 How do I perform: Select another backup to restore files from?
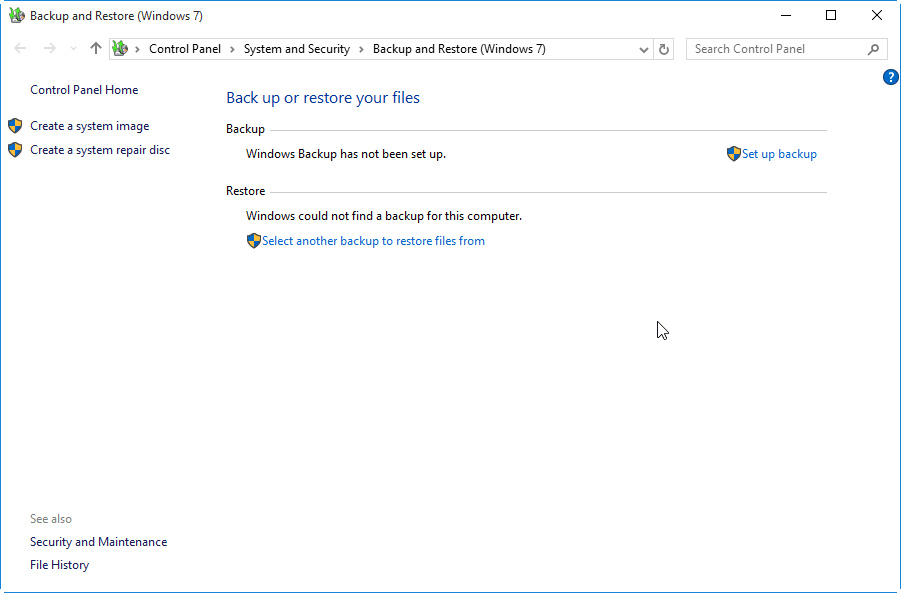coord(374,241)
